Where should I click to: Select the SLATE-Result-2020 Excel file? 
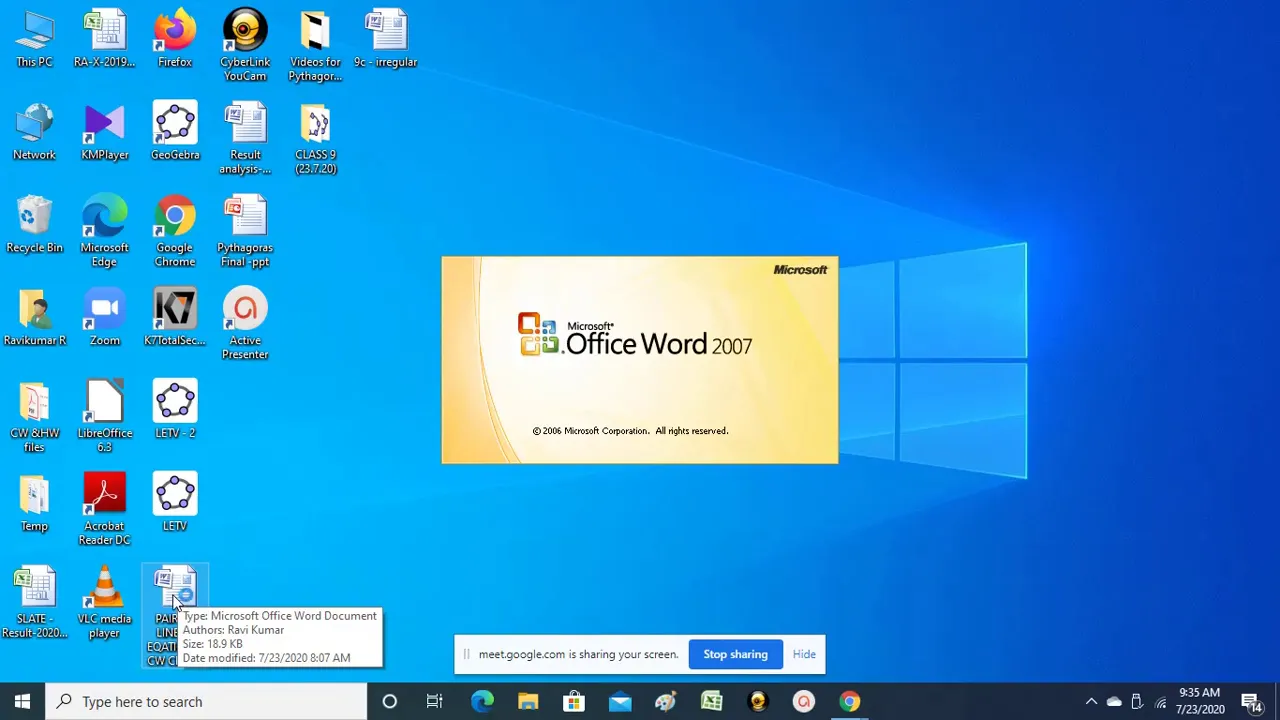pos(34,603)
